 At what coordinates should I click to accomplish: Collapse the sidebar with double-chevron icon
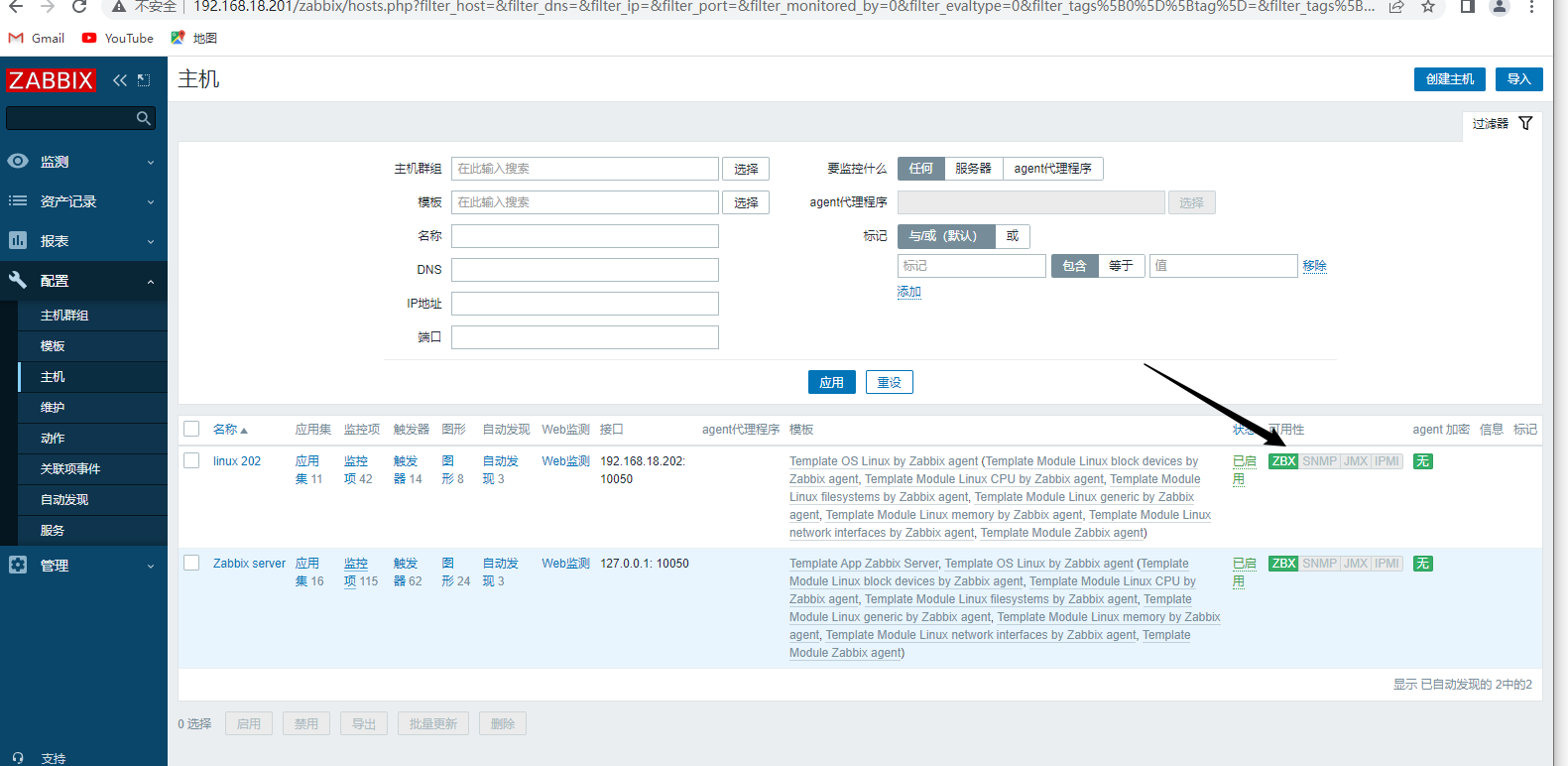click(x=120, y=80)
